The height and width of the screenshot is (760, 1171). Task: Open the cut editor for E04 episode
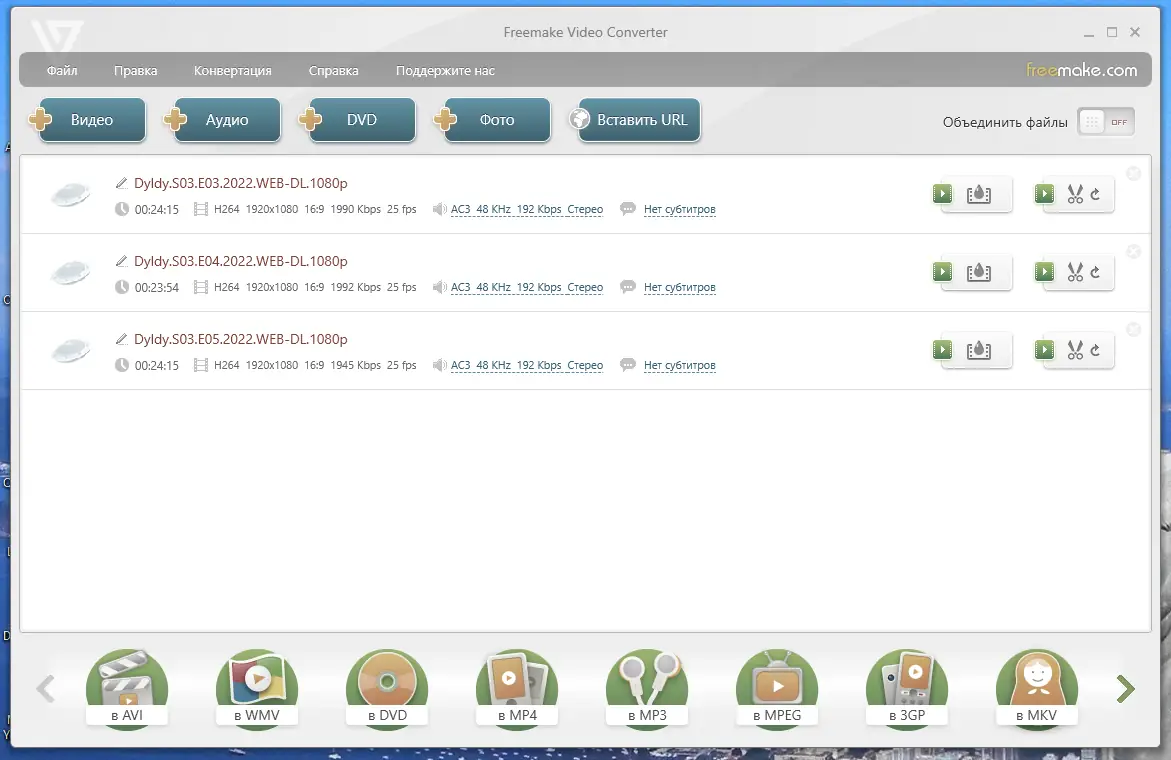[x=1075, y=272]
